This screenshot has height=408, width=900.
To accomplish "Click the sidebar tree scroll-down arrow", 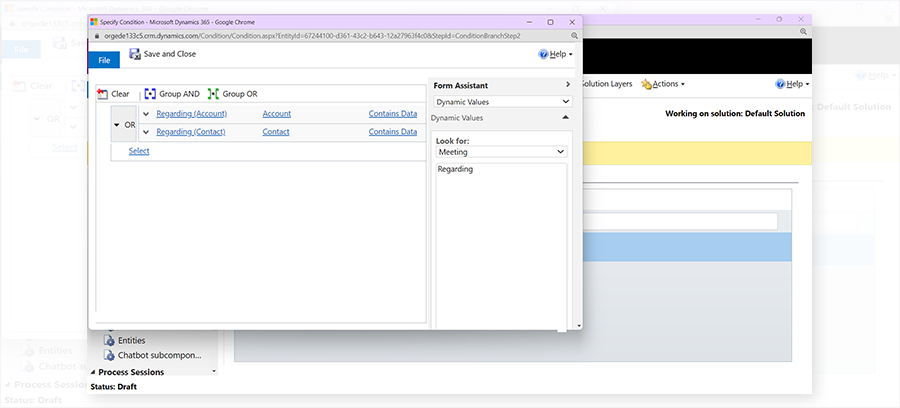I will [x=215, y=371].
